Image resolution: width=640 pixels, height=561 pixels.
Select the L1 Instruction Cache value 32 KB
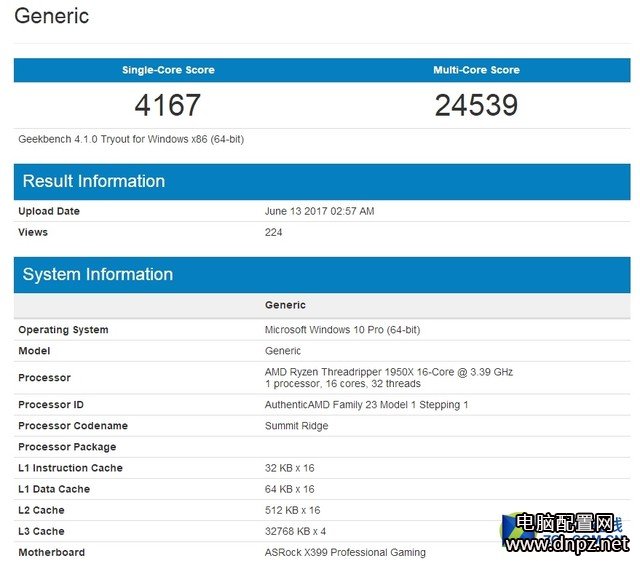point(289,468)
